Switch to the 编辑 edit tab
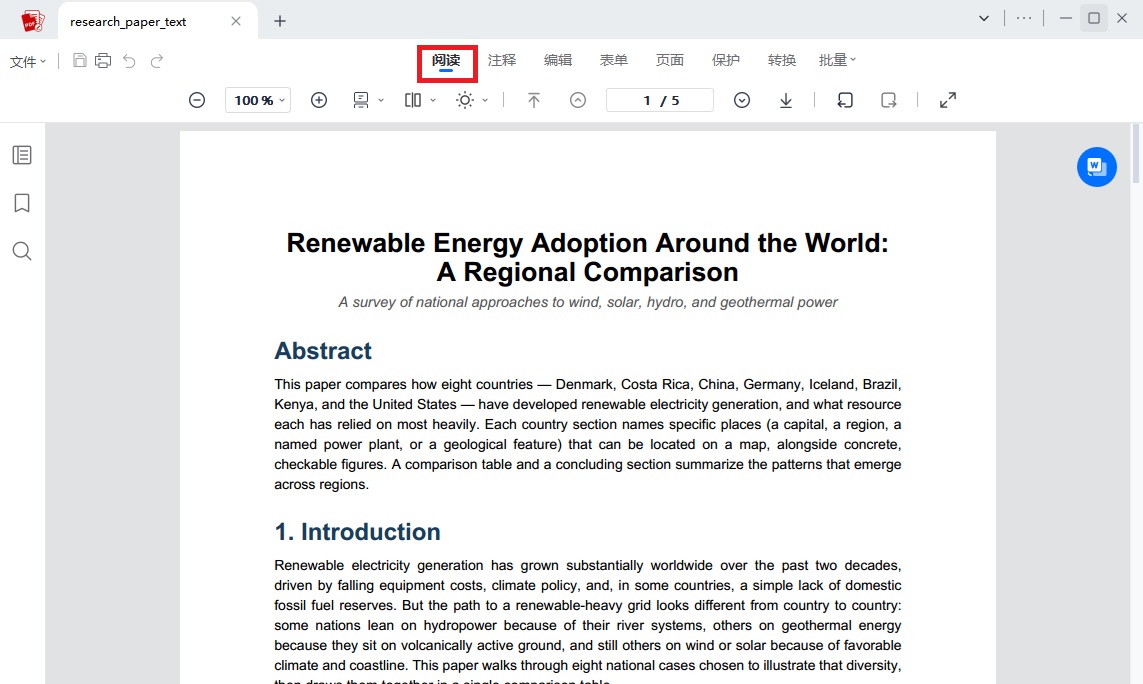Viewport: 1143px width, 684px height. (558, 60)
